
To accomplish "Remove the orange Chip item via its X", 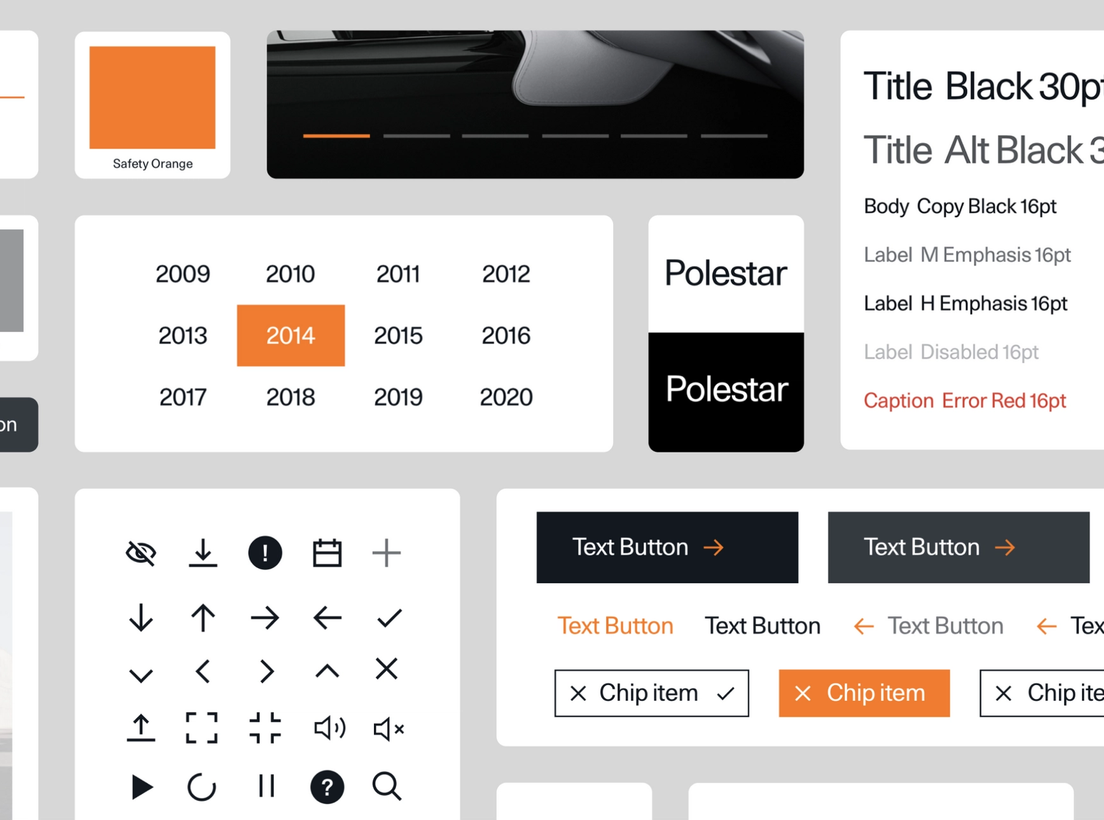I will click(804, 692).
